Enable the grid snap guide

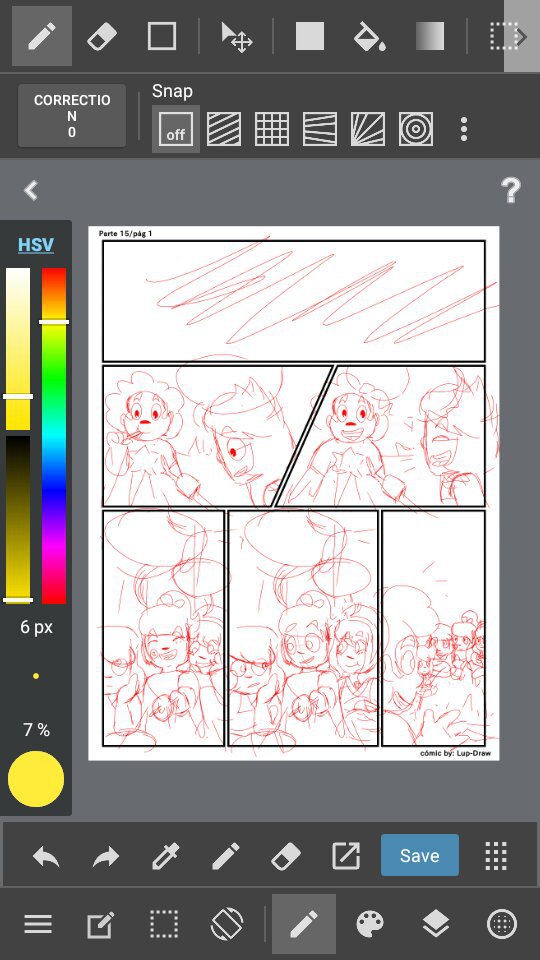pyautogui.click(x=272, y=129)
